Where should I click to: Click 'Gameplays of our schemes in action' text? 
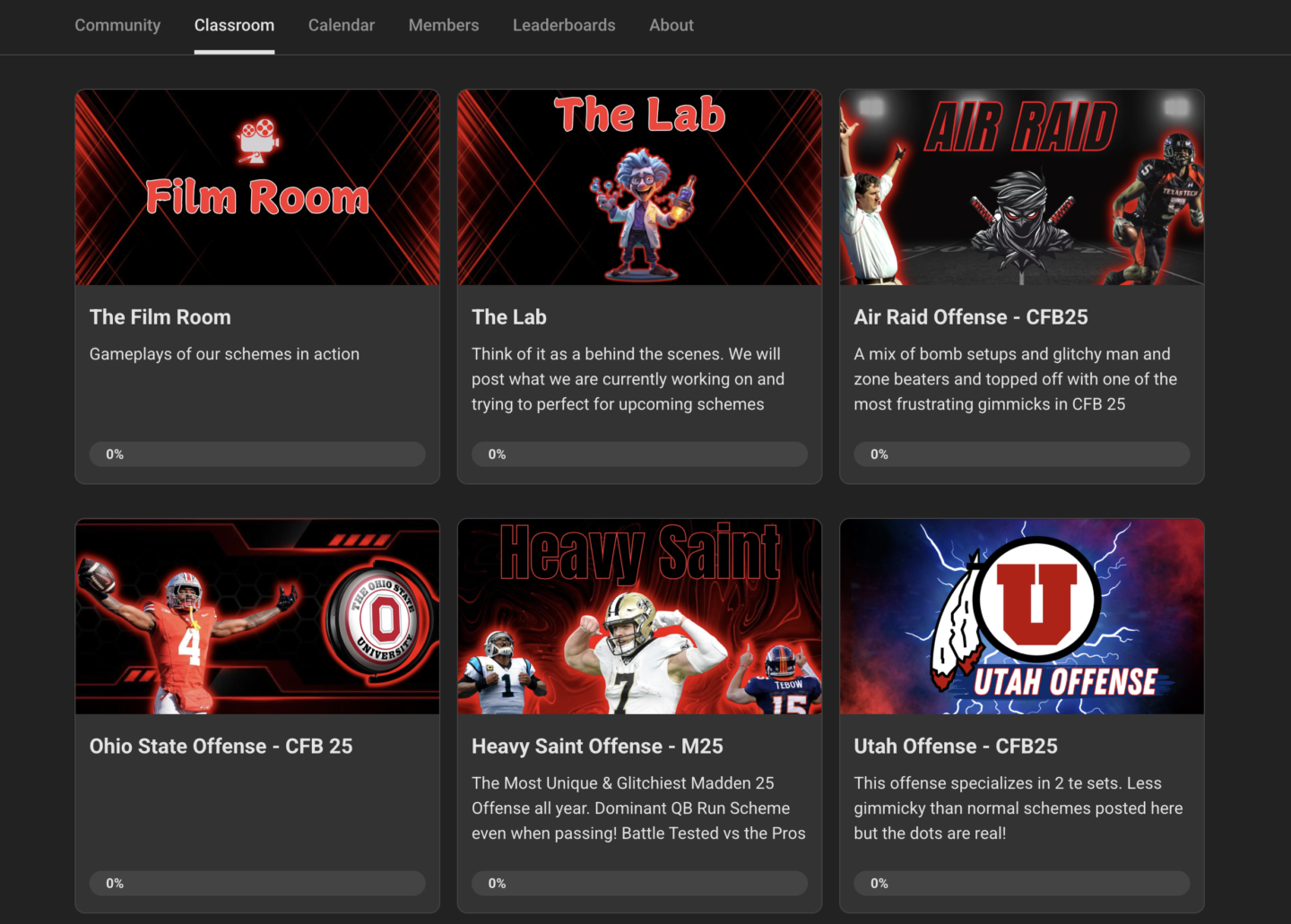(x=224, y=354)
